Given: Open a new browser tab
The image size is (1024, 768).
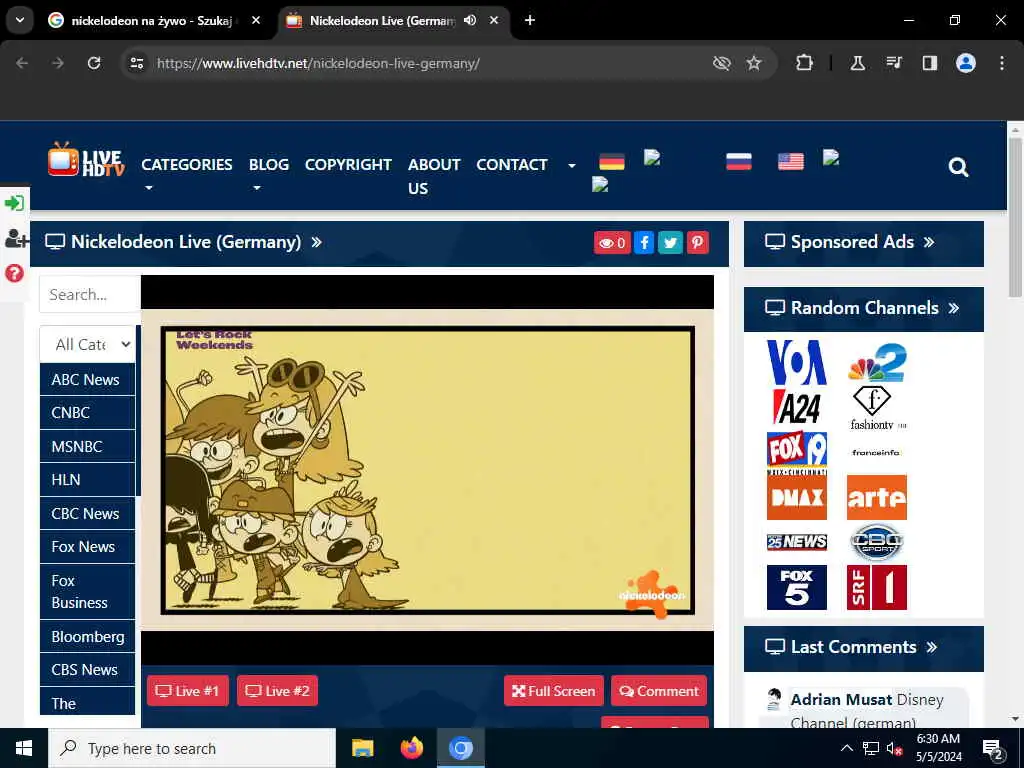Looking at the screenshot, I should click(530, 20).
